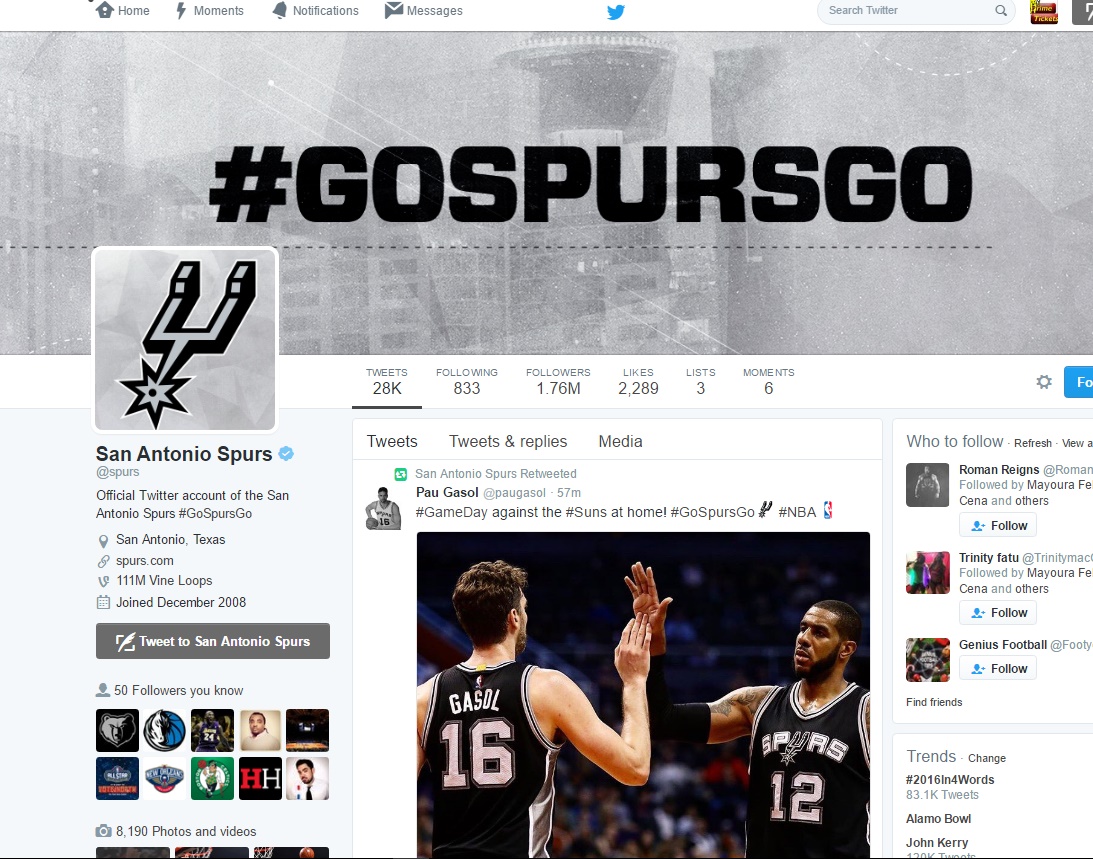Open the Memphis Grizzlies follower avatar
Screen dimensions: 1093x859
coord(117,730)
